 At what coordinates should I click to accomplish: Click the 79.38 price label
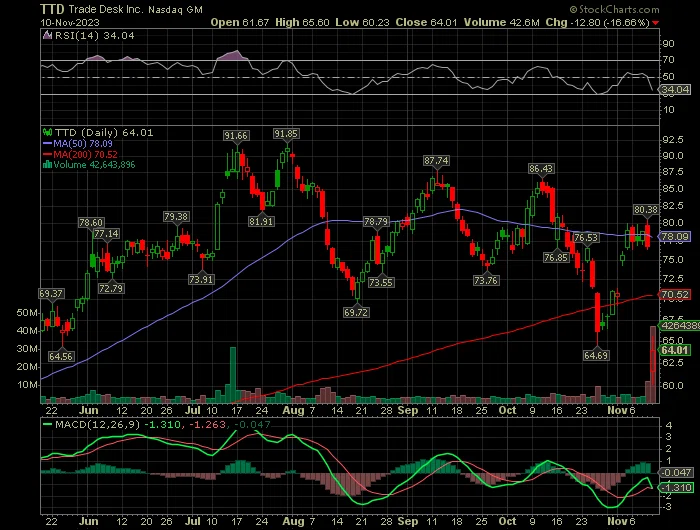176,217
